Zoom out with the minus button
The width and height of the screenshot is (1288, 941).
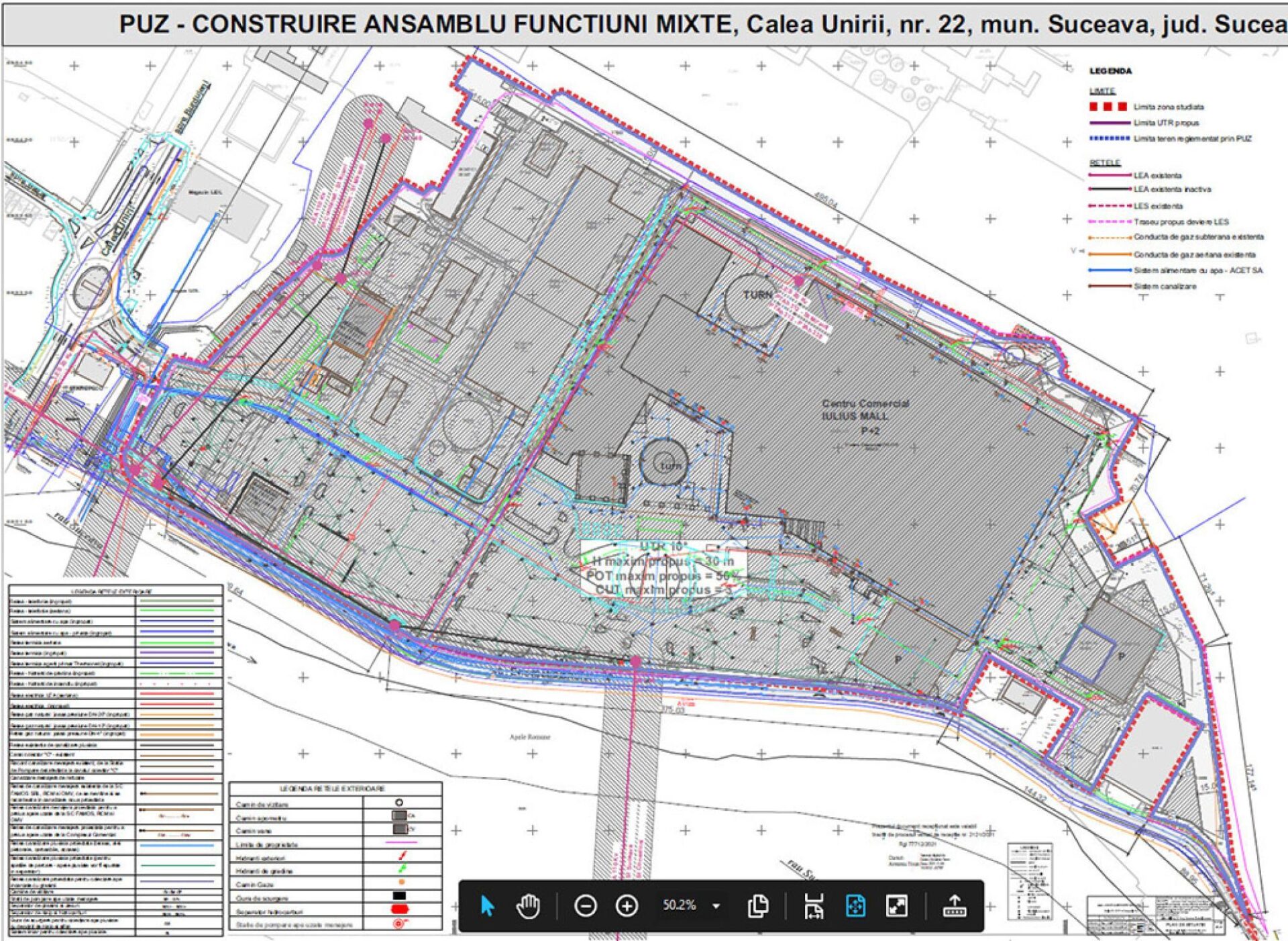click(586, 906)
